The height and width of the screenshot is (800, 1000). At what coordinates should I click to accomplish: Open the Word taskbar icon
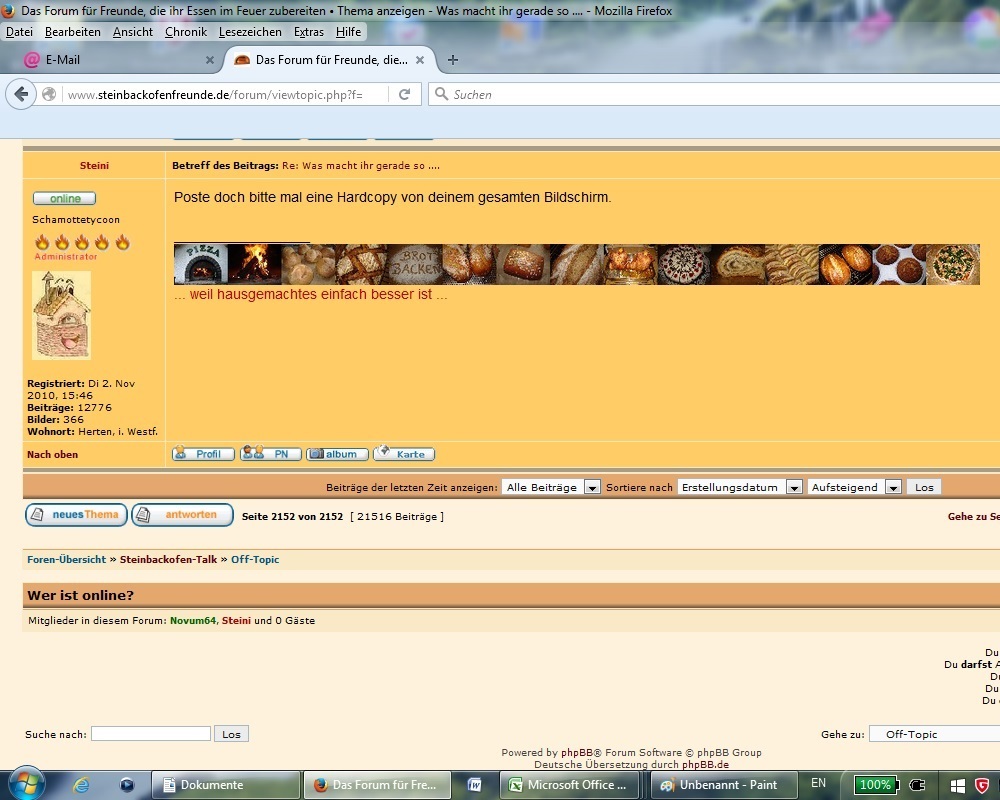tap(474, 785)
